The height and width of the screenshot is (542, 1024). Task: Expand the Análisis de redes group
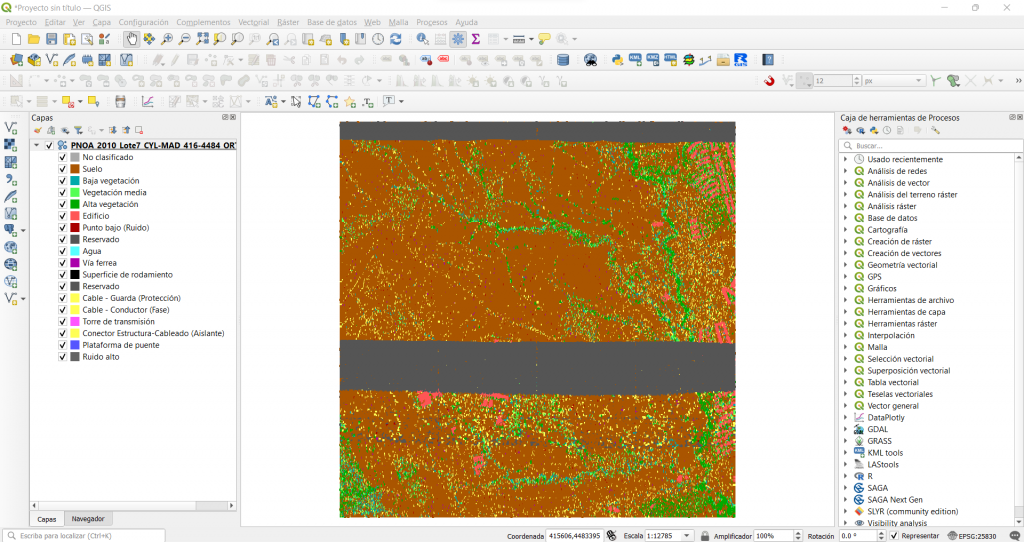[x=846, y=171]
